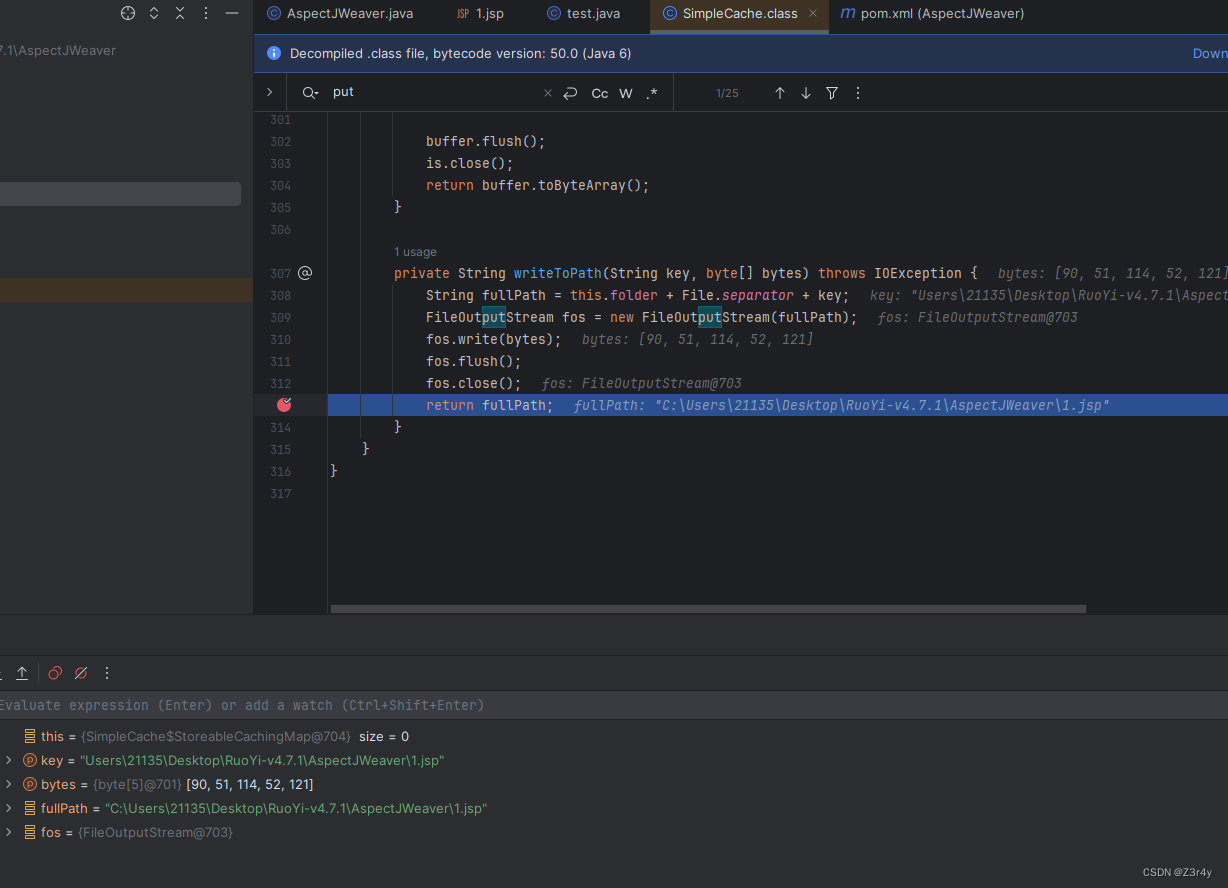1228x888 pixels.
Task: Click the field icon of 'fos' variable
Action: (x=30, y=832)
